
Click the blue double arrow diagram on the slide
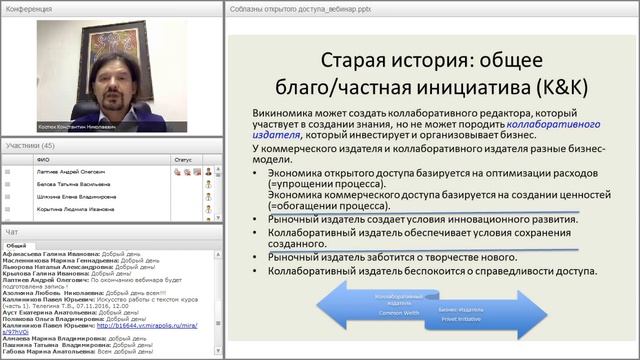(431, 310)
